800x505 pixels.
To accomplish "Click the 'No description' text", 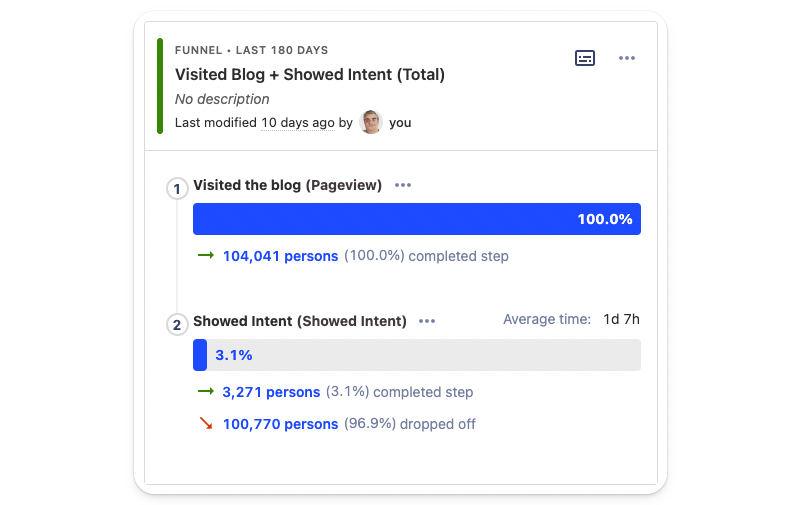I will [x=222, y=99].
